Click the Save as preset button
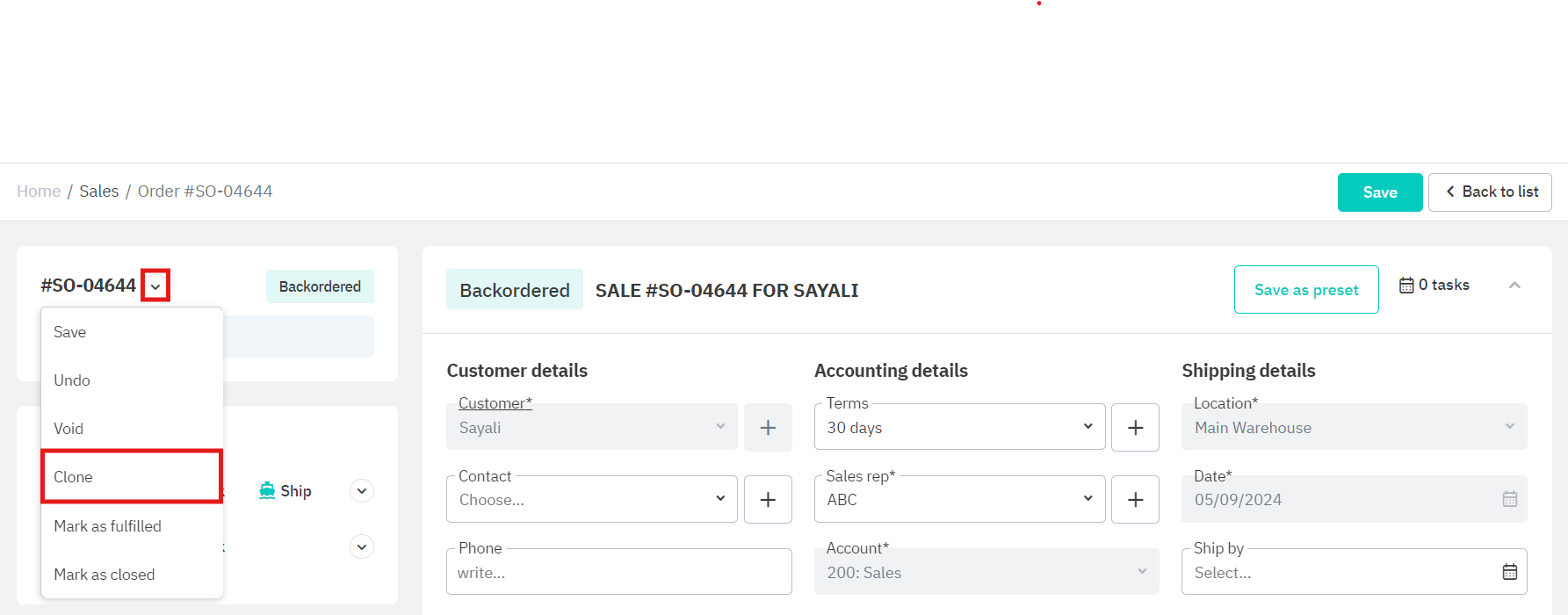The width and height of the screenshot is (1568, 615). point(1305,290)
